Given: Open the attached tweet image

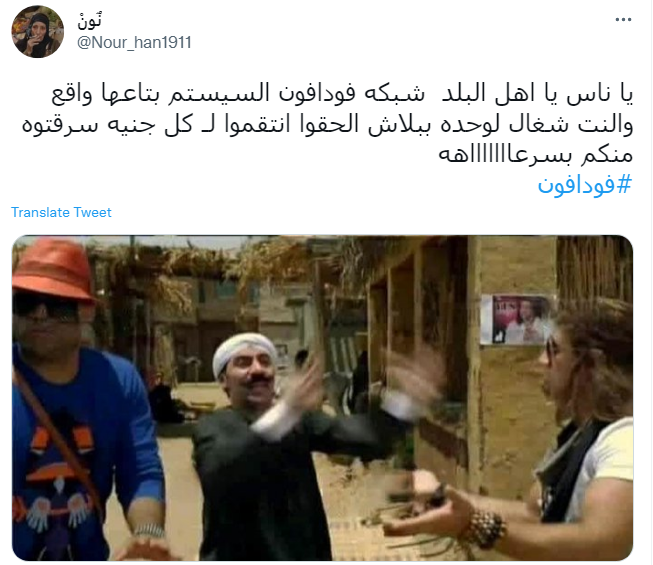Looking at the screenshot, I should (322, 398).
